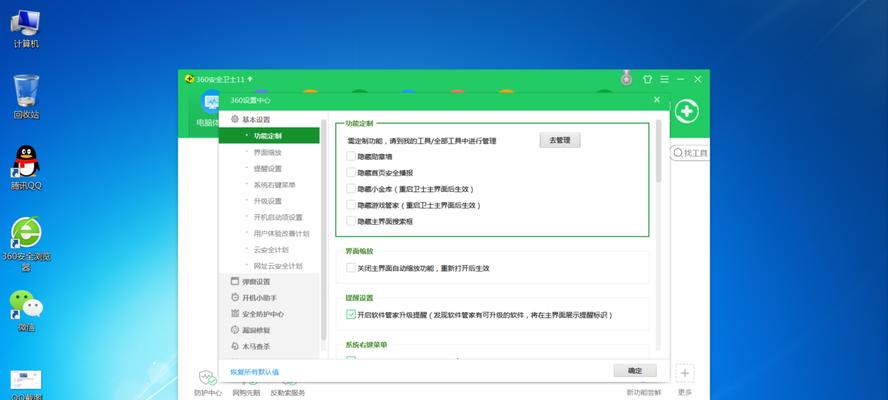Enable 隐藏游戏管家 checkbox

point(351,205)
